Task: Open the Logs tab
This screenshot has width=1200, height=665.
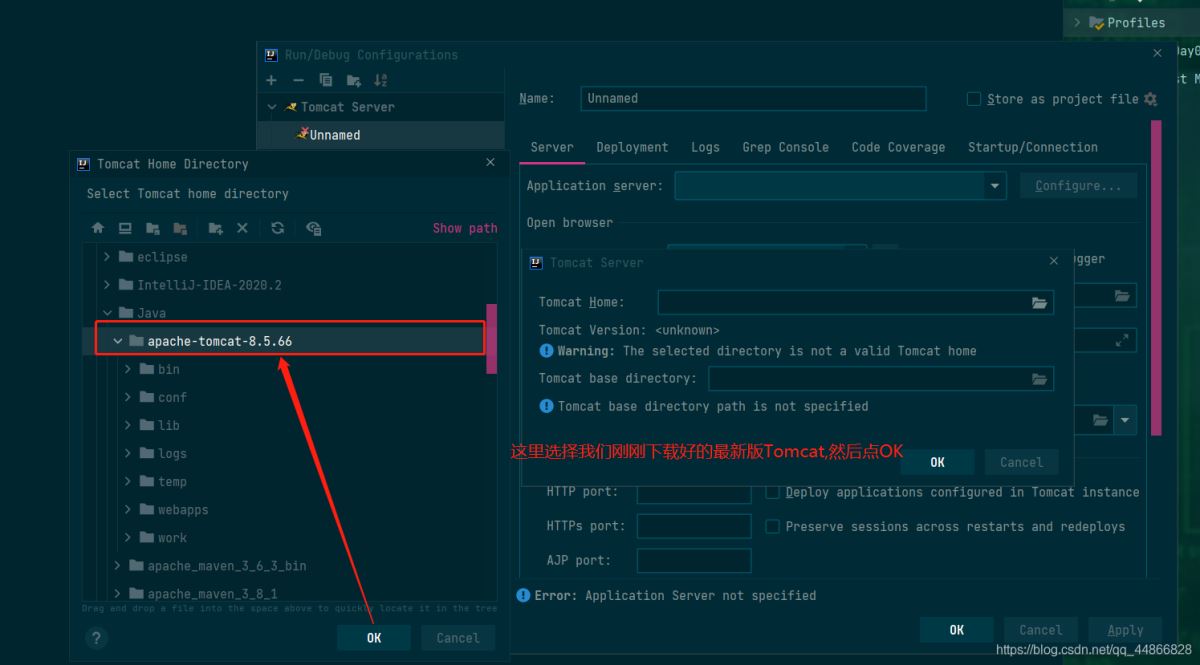Action: tap(705, 147)
